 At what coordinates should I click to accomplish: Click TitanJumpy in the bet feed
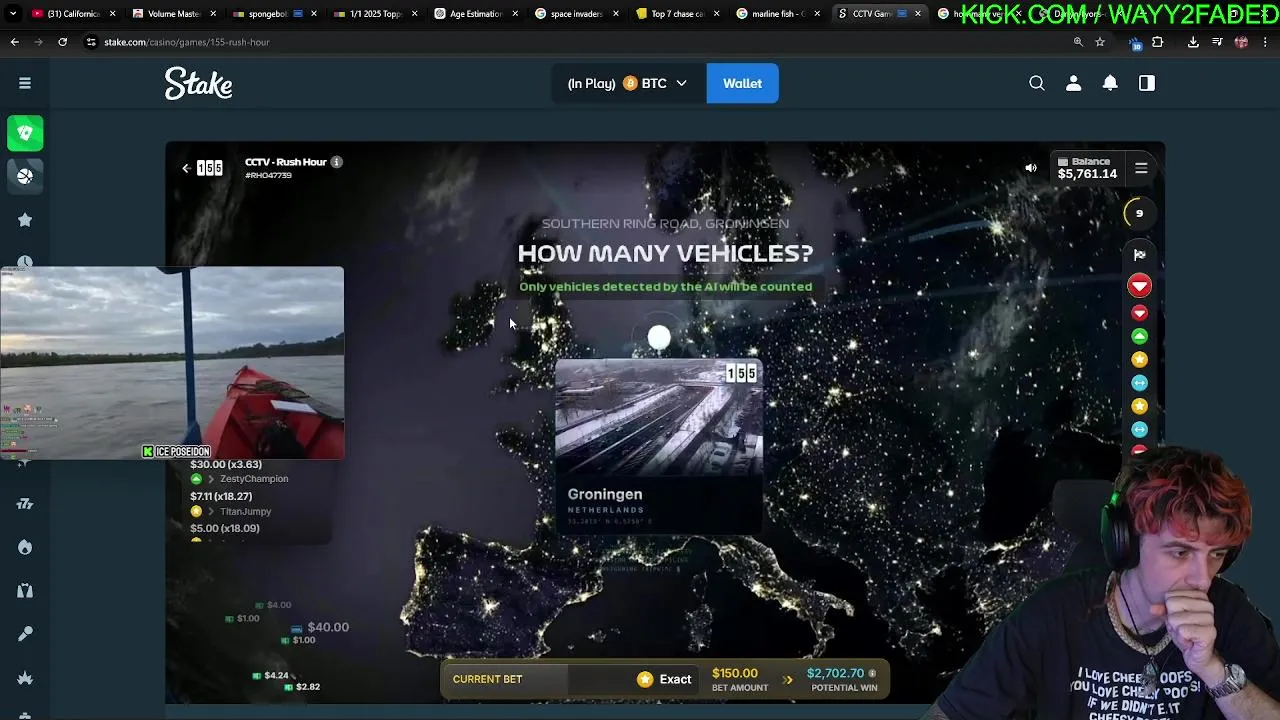point(245,511)
